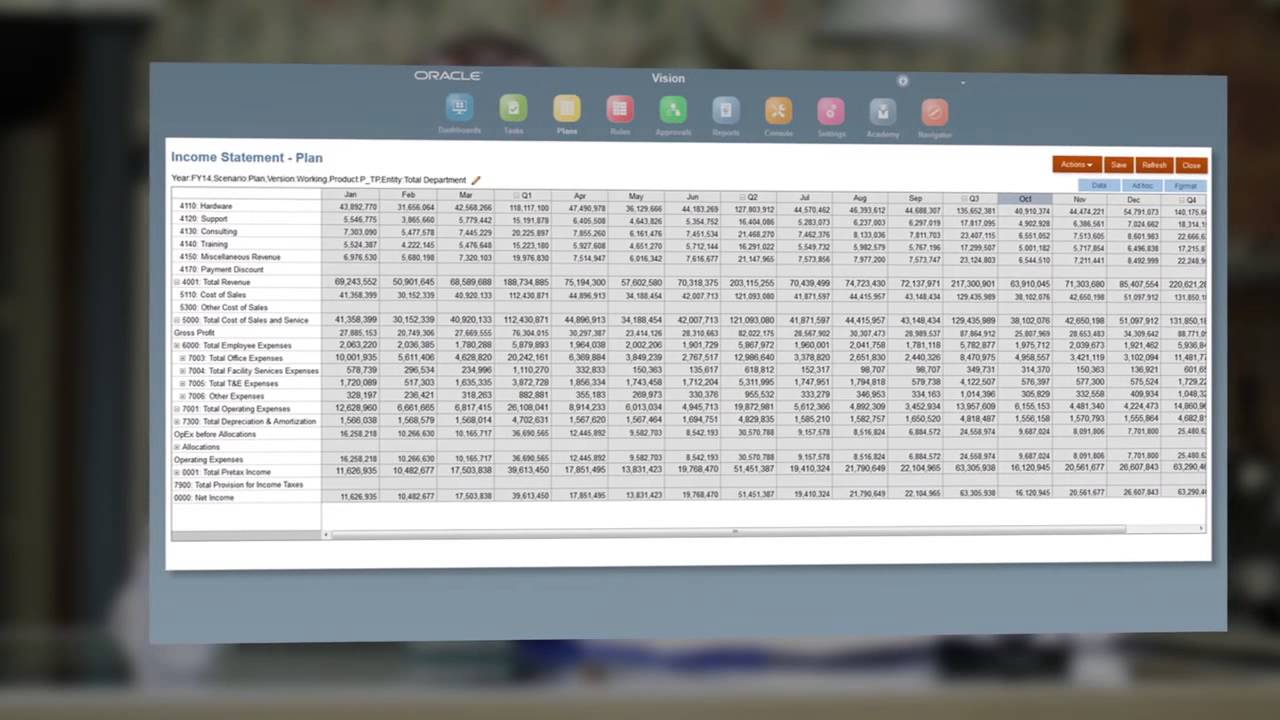The image size is (1280, 720).
Task: Select the Jan column header
Action: [x=350, y=195]
